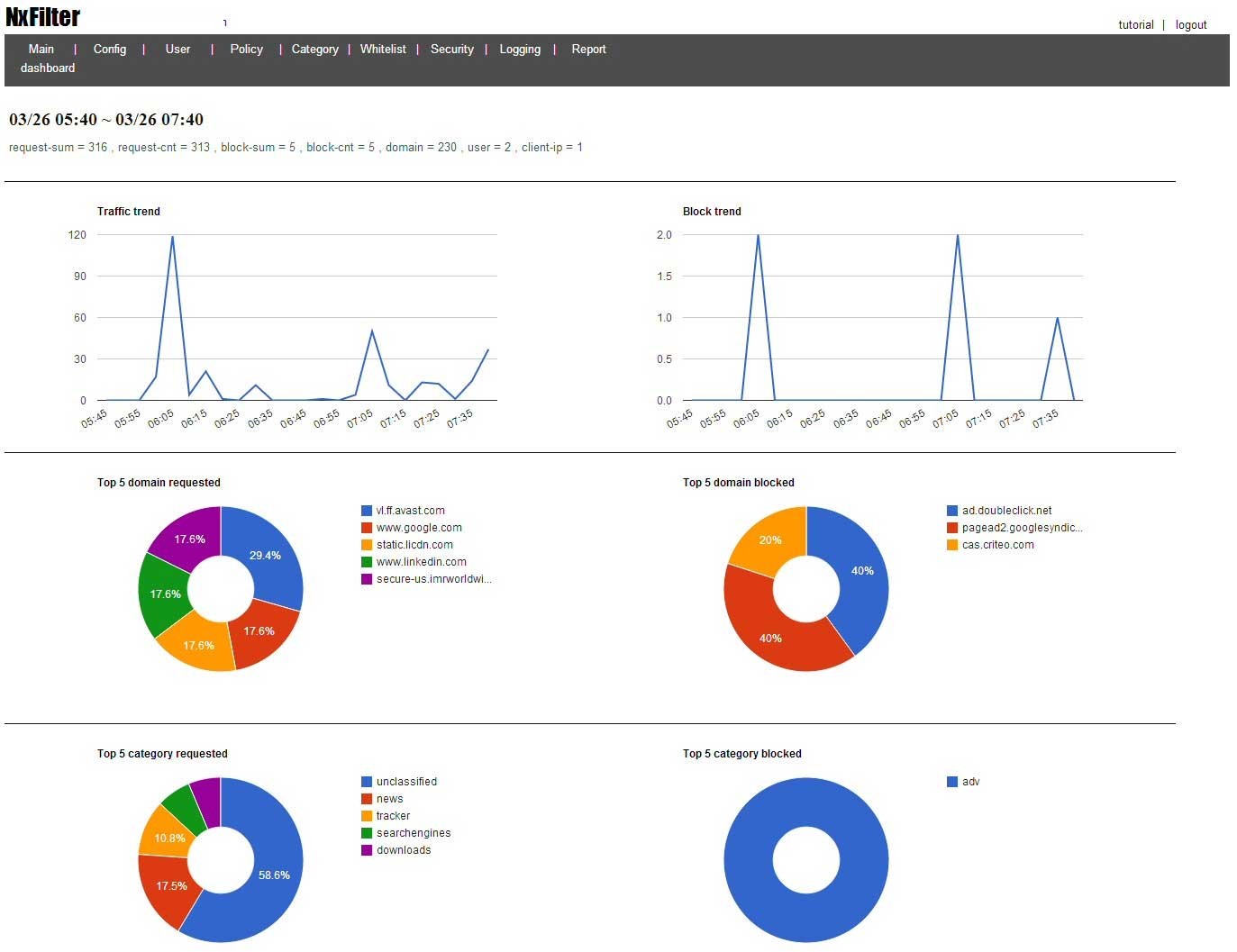Click the 20% orange slice in blocked chart
This screenshot has height=952, width=1237.
(x=769, y=540)
